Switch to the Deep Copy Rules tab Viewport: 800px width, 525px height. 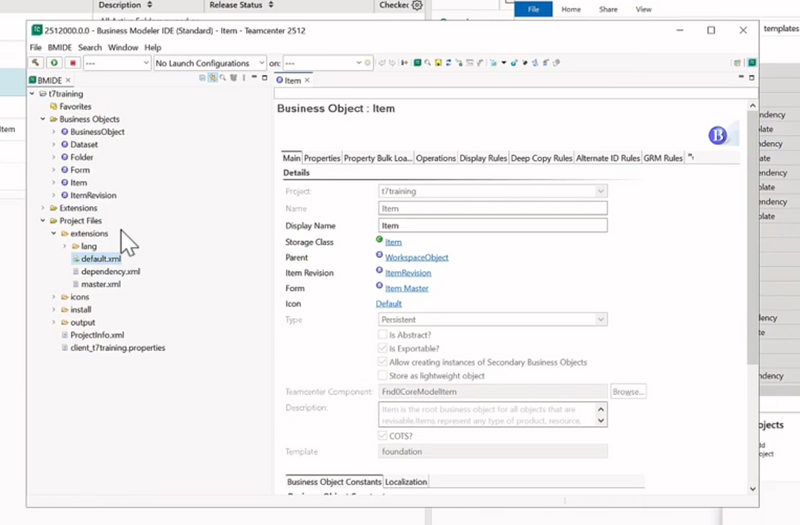point(541,158)
